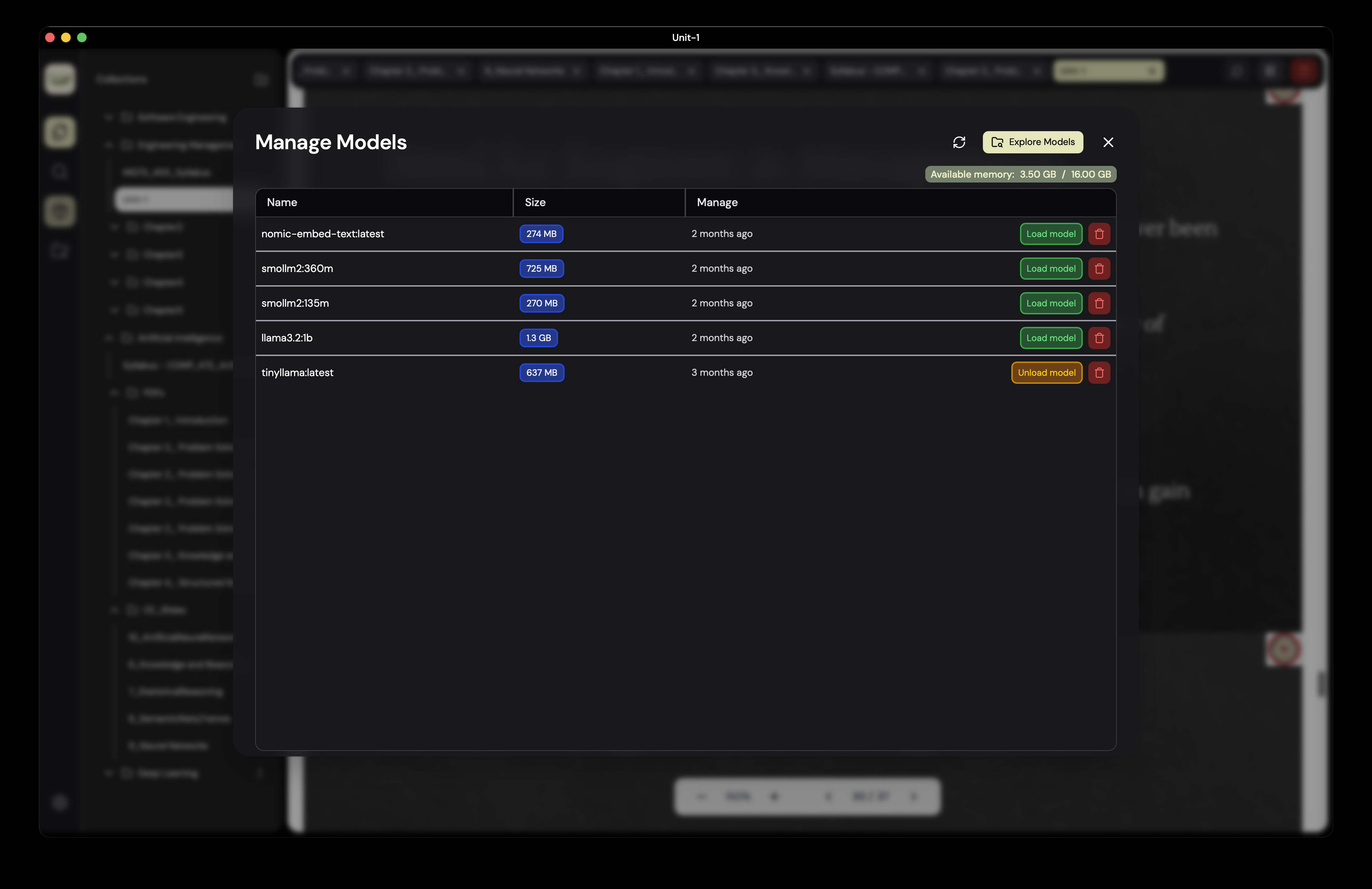This screenshot has width=1372, height=889.
Task: Click the 1.3 GB size badge
Action: (x=538, y=338)
